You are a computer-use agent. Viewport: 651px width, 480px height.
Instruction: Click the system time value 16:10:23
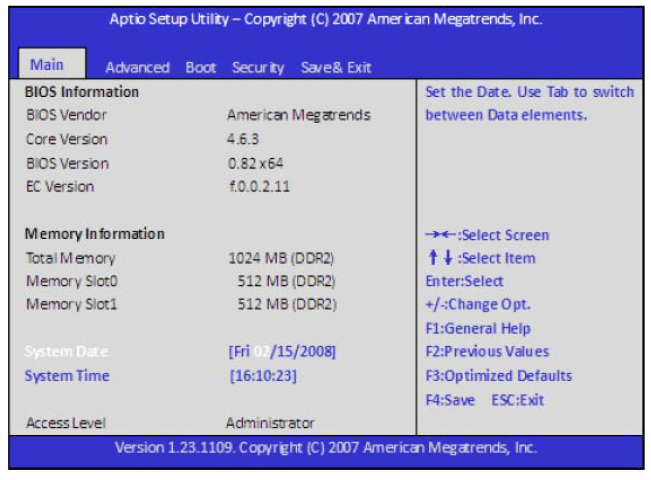click(x=263, y=376)
